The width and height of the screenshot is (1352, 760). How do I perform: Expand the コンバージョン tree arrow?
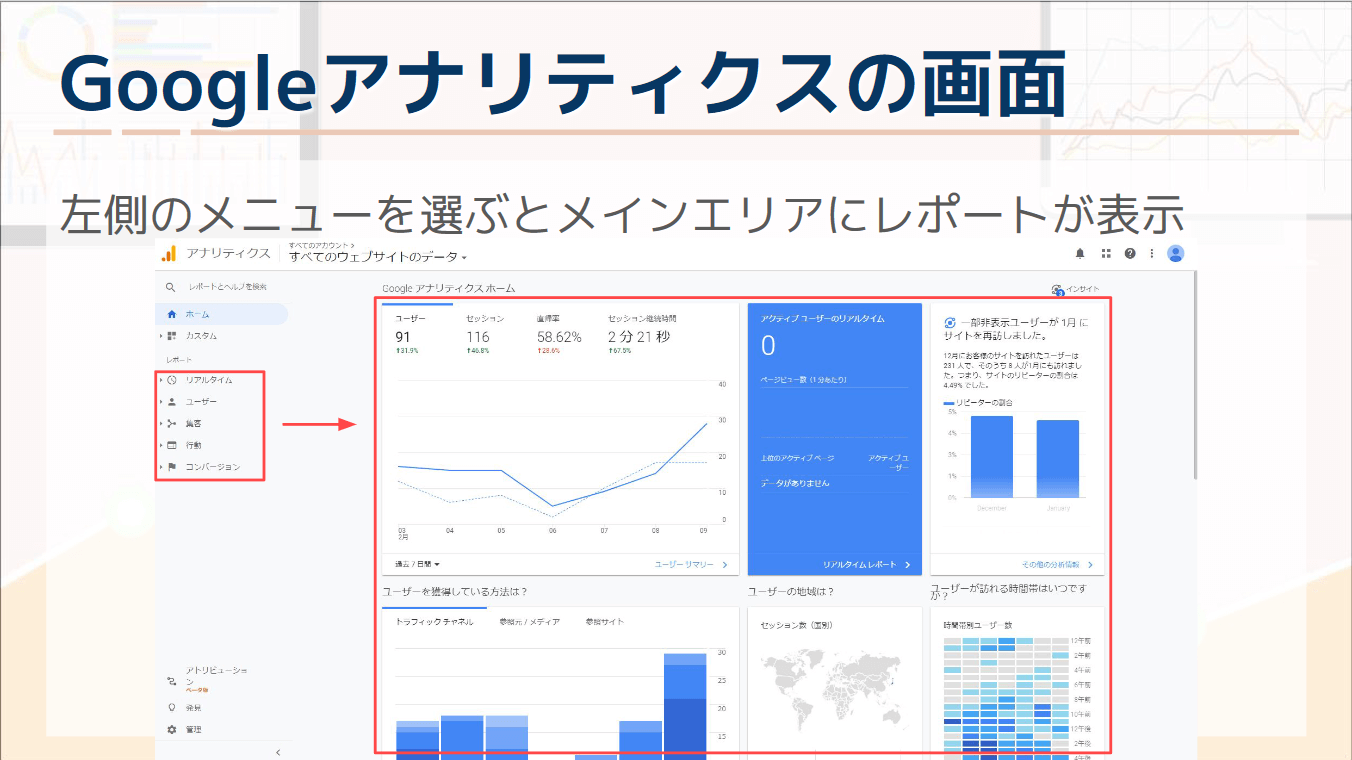[x=160, y=467]
